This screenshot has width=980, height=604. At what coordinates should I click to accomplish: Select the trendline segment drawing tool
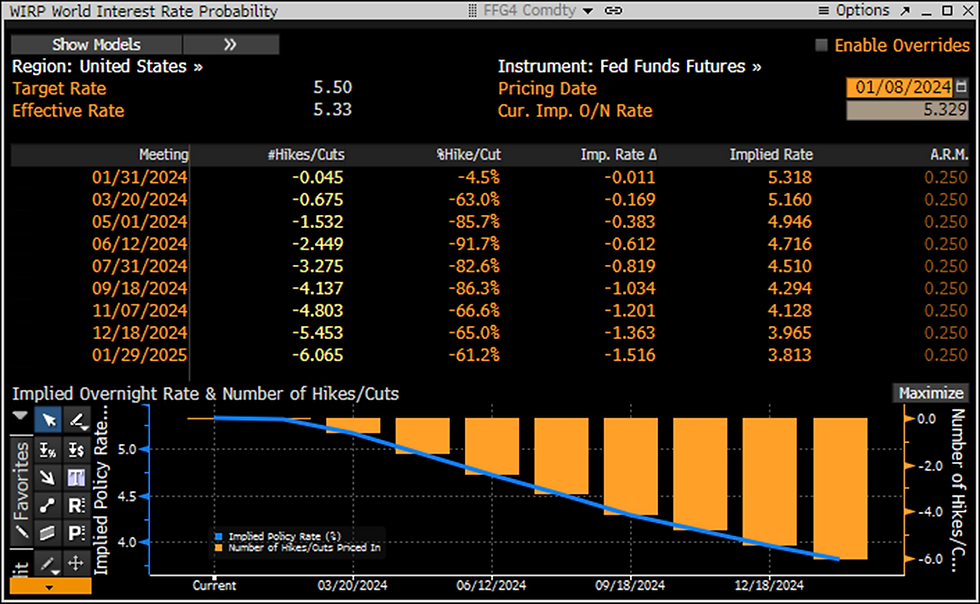48,503
